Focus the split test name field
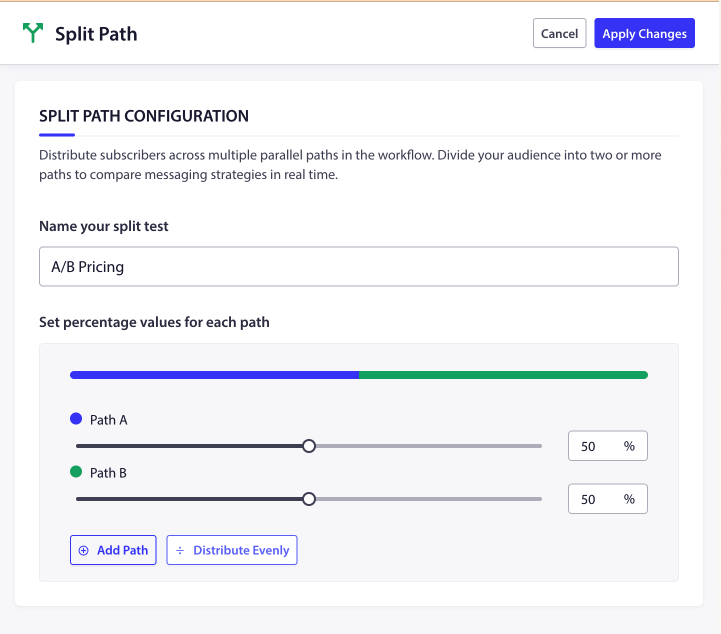Image resolution: width=721 pixels, height=634 pixels. (358, 267)
